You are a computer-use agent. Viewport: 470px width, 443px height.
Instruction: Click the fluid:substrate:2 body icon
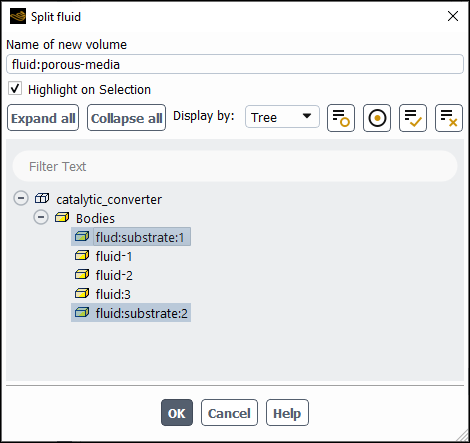tap(82, 313)
